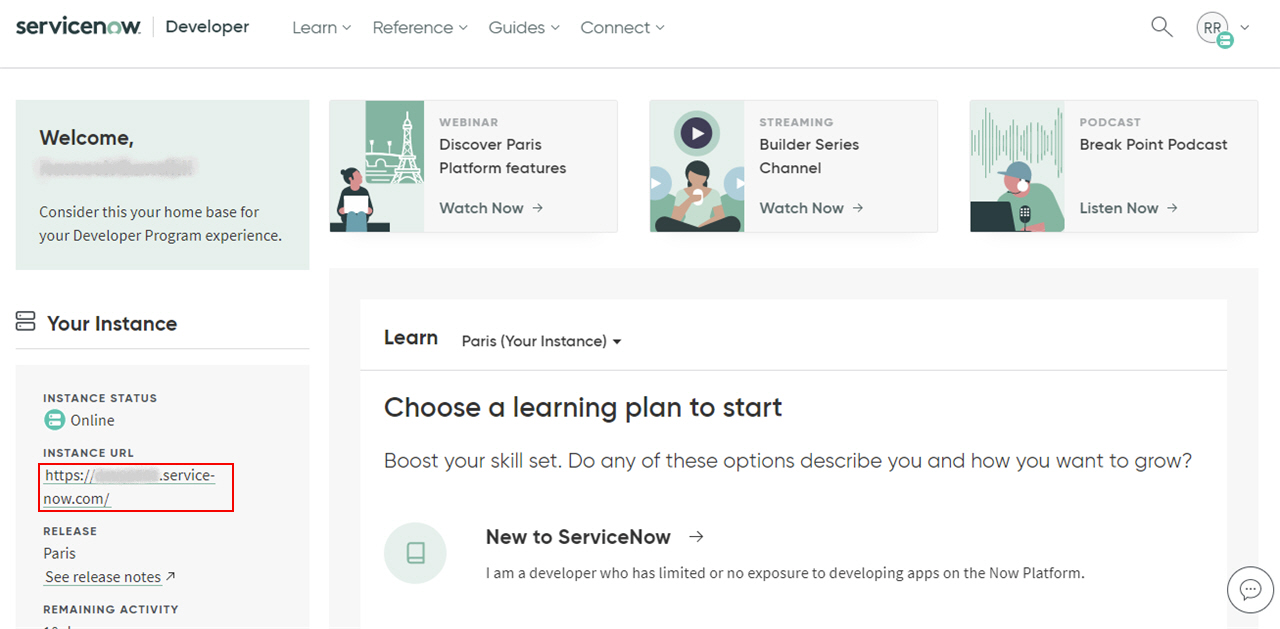Play the Builder Series Channel video icon
This screenshot has height=629, width=1280.
coord(696,132)
